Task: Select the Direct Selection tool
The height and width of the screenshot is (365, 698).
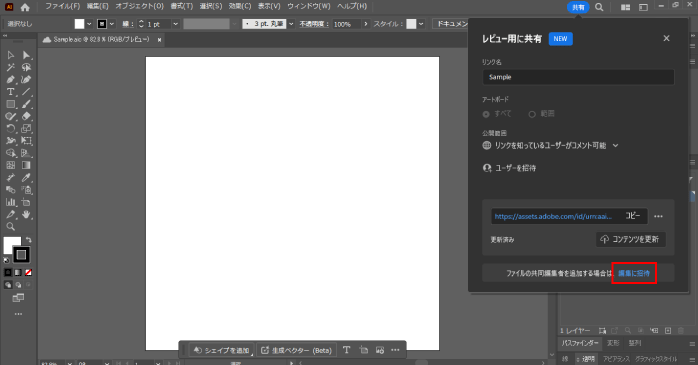Action: point(26,55)
